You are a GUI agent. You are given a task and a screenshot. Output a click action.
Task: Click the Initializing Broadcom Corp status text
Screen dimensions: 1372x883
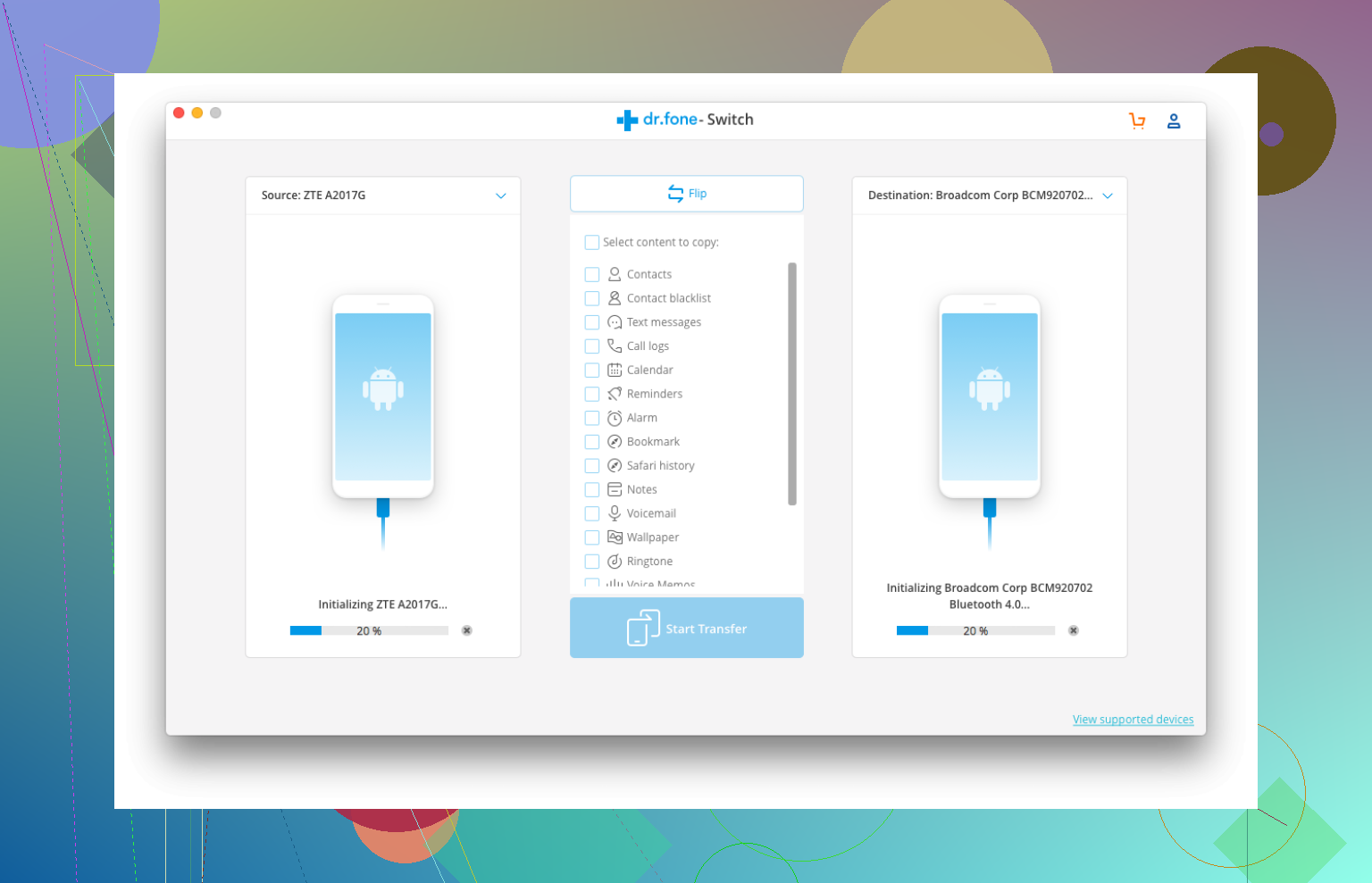[990, 596]
